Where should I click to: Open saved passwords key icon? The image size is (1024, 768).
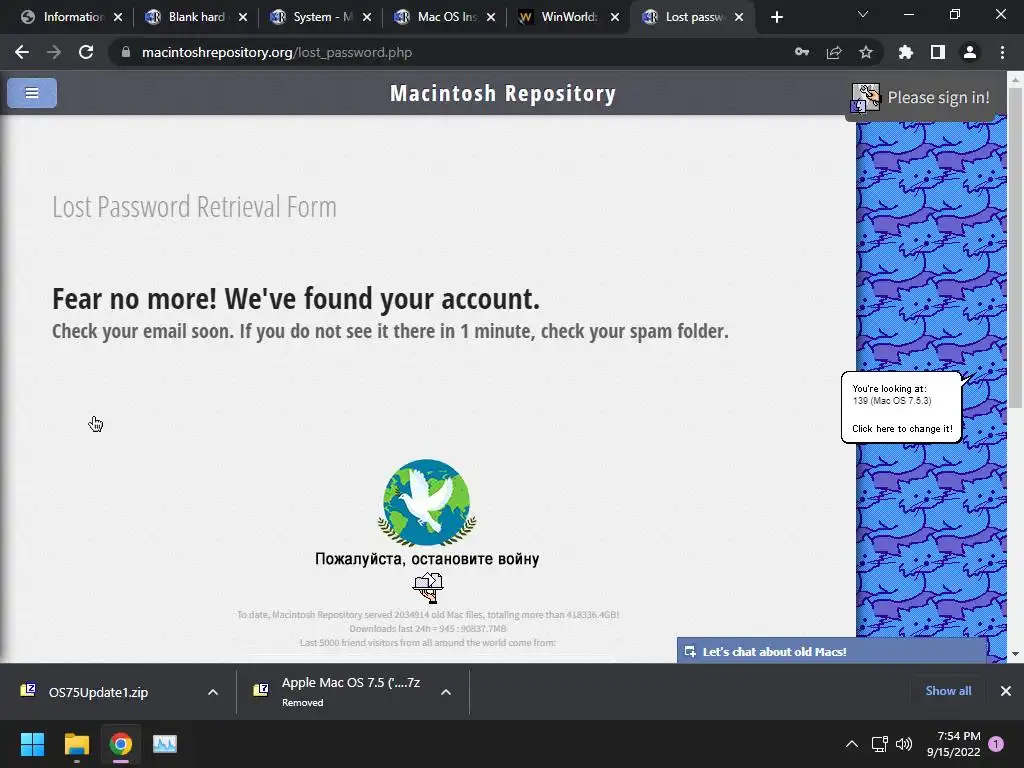coord(802,52)
